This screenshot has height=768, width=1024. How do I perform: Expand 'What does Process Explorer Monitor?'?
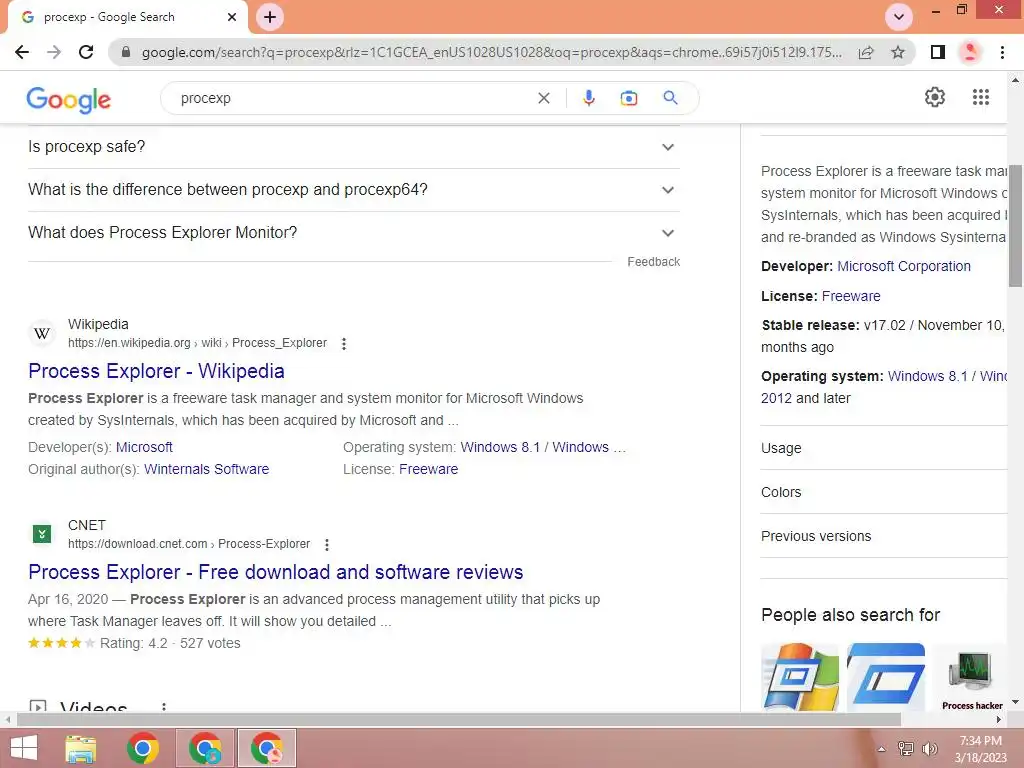click(x=354, y=233)
